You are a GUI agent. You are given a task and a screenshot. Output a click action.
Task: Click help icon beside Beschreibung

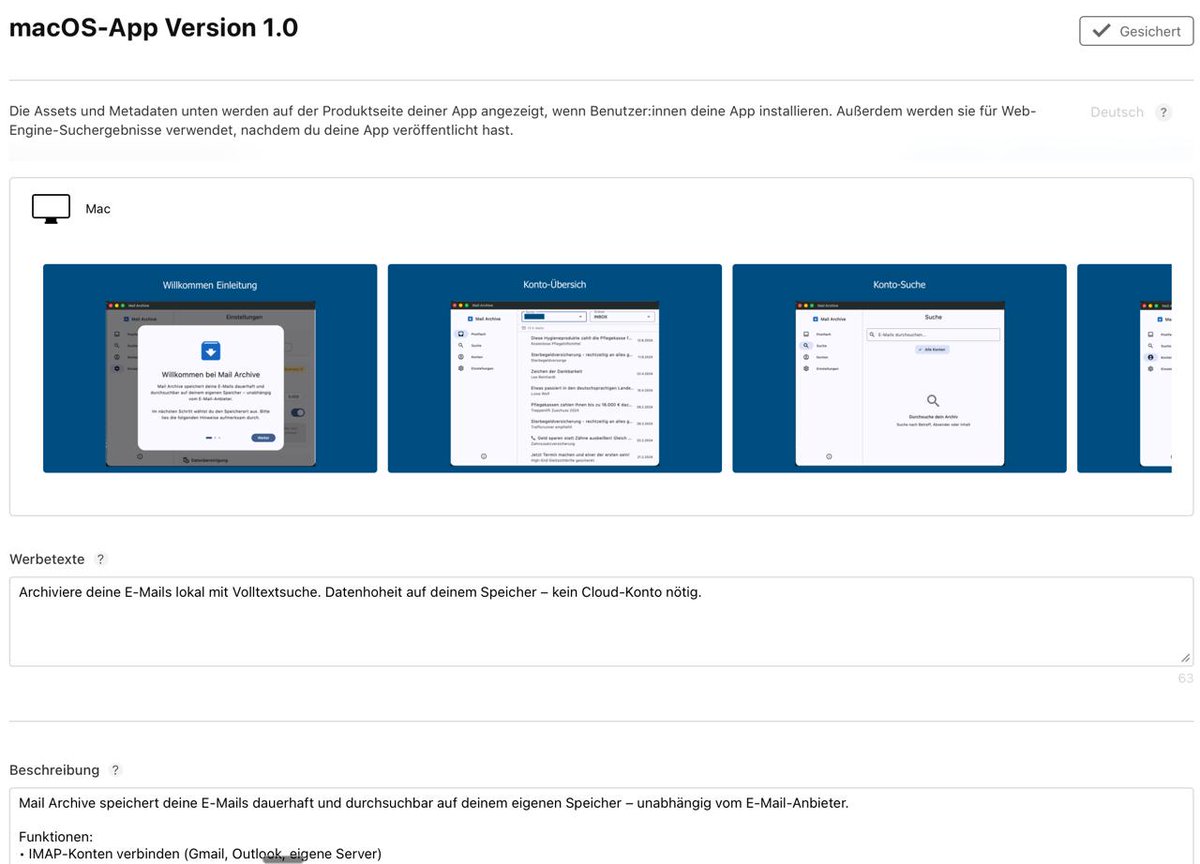pos(115,770)
